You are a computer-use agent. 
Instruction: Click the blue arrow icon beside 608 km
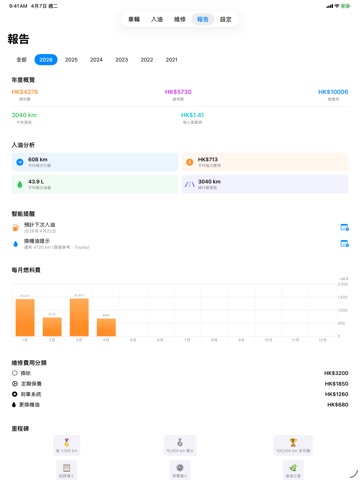pos(20,162)
